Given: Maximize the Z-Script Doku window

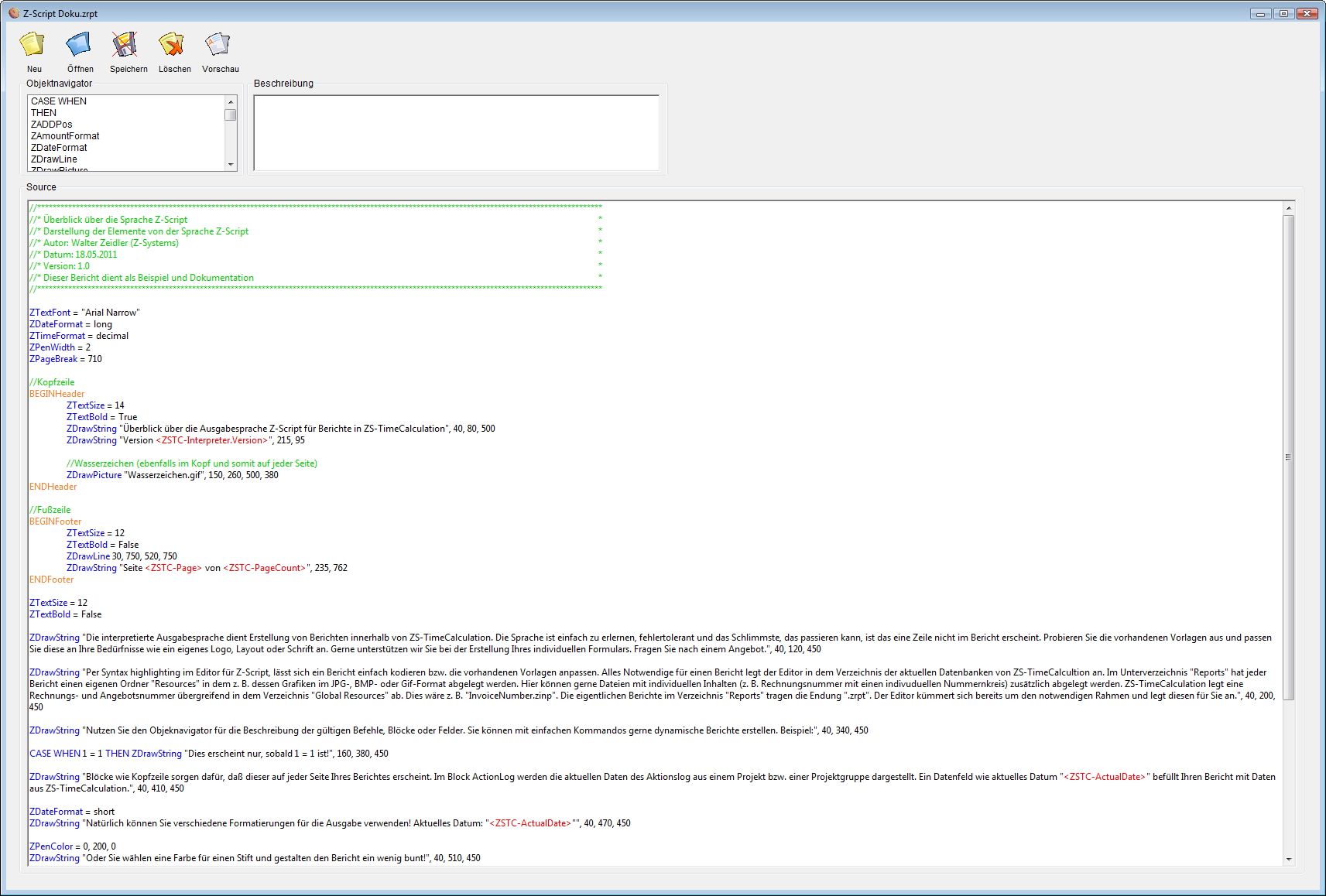Looking at the screenshot, I should tap(1283, 13).
